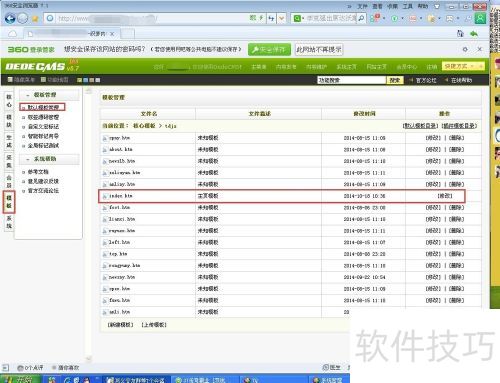Click the favorites star beside address bar
500x383 pixels.
click(x=35, y=19)
